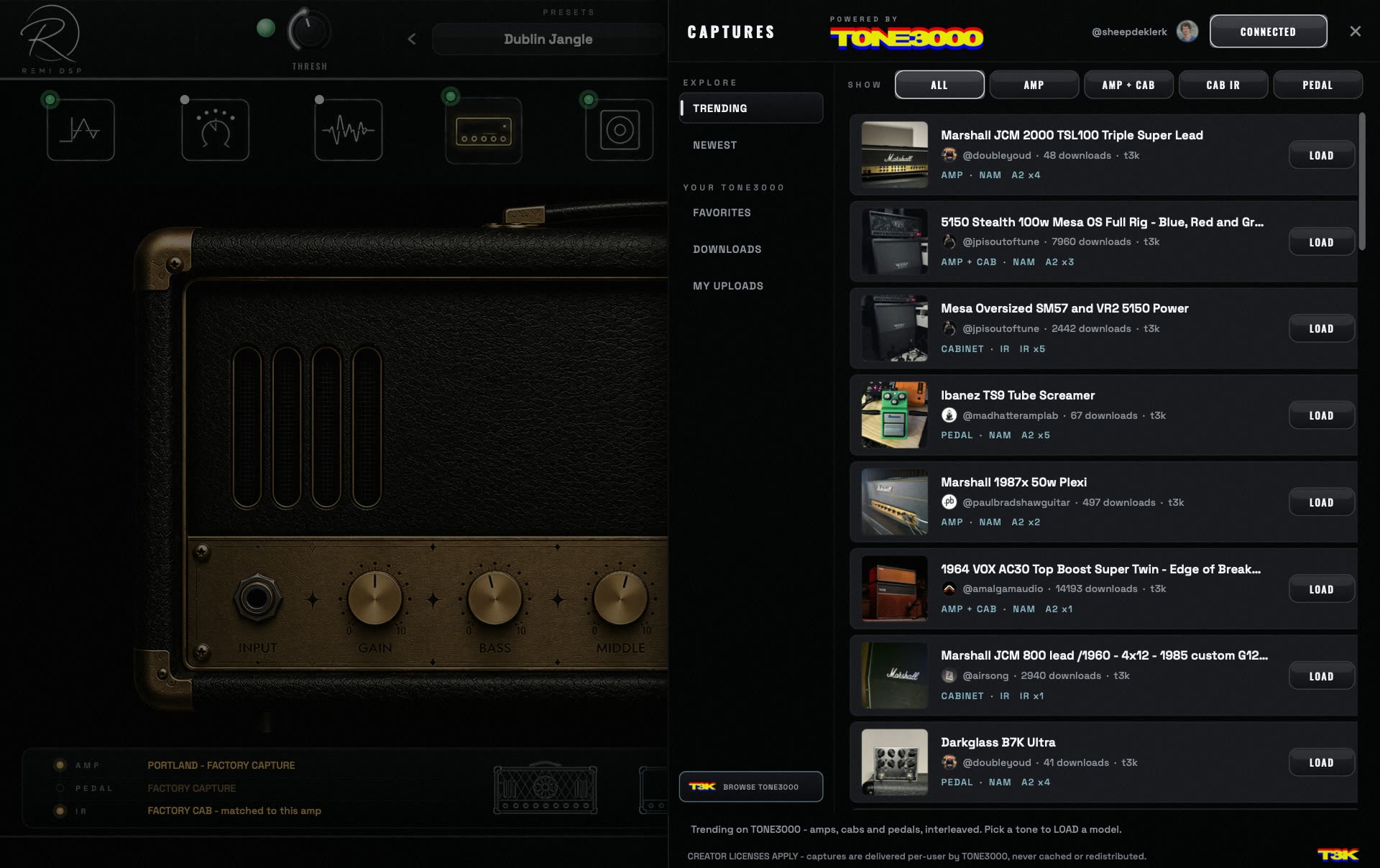Toggle the compressor module's power indicator
Image resolution: width=1380 pixels, height=868 pixels.
click(x=185, y=100)
